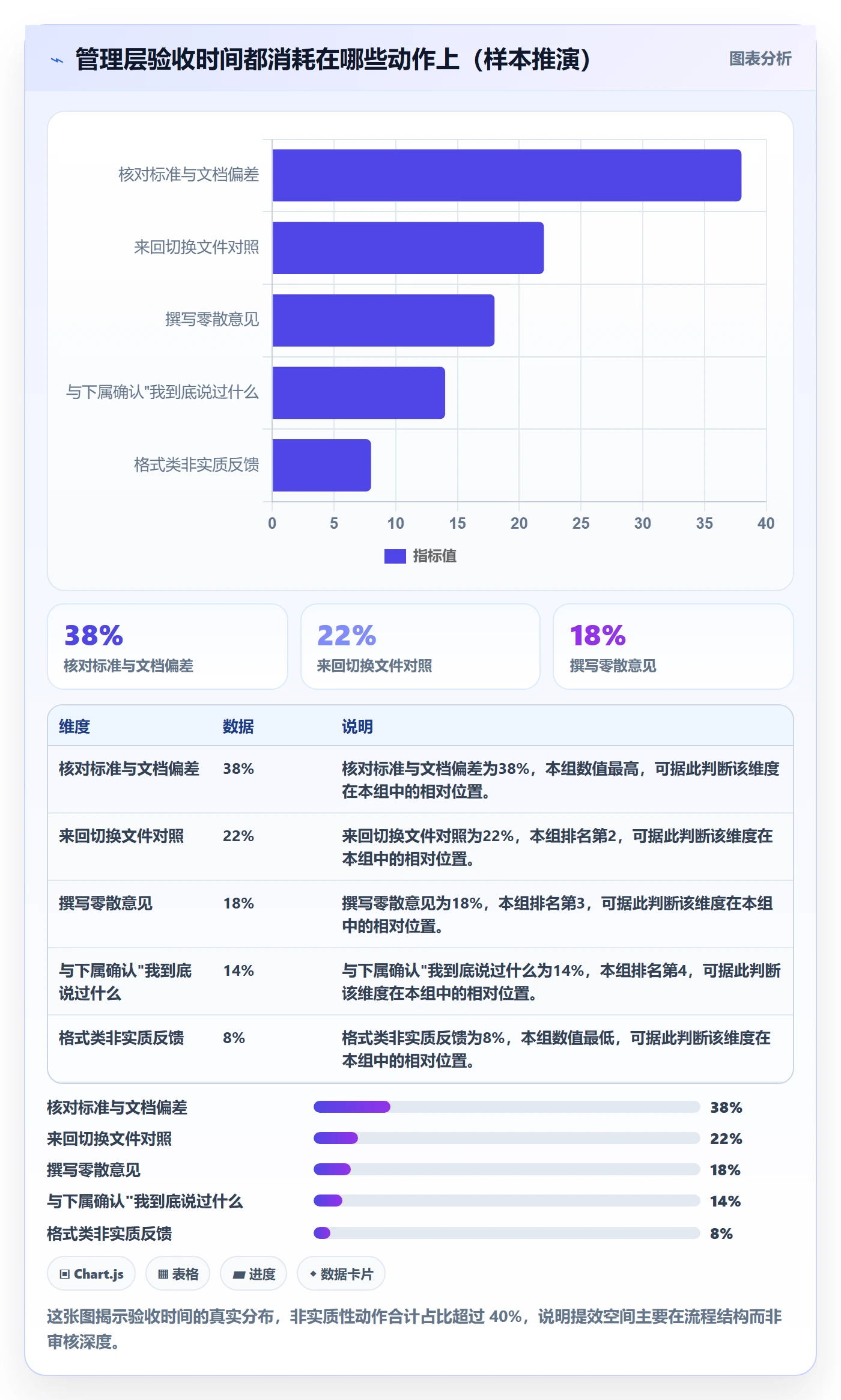Open the 18% 撰写零散意见 data card
Screen dimensions: 841x1400
[x=673, y=647]
